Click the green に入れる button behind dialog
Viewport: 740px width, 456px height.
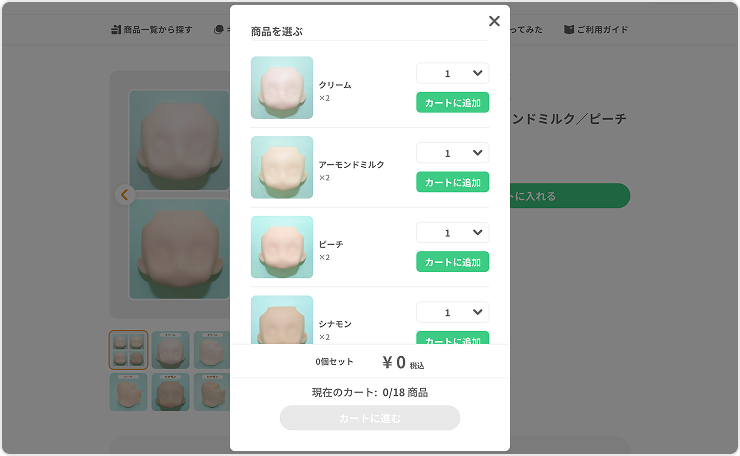click(570, 196)
